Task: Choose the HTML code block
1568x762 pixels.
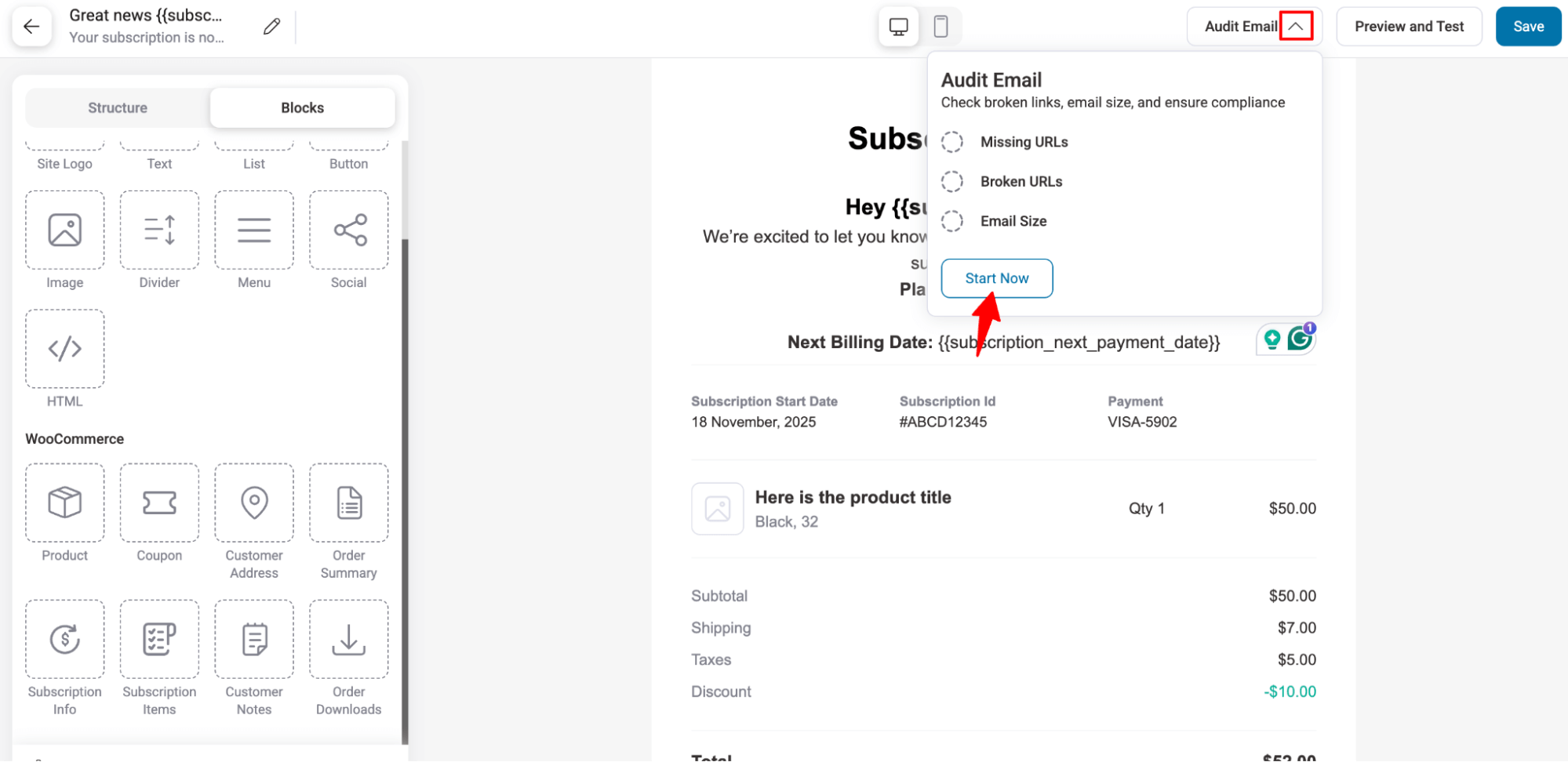Action: pos(65,349)
